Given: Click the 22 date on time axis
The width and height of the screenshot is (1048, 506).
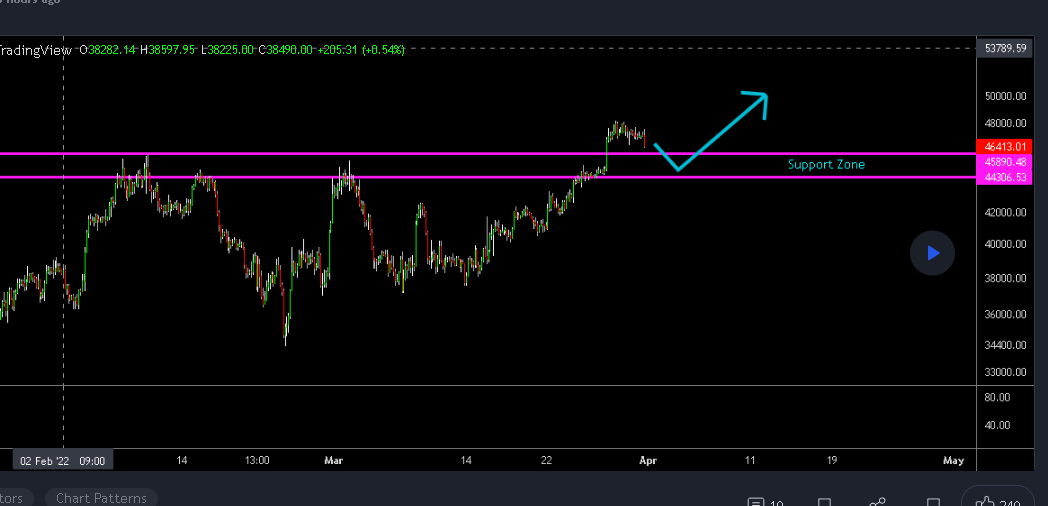Looking at the screenshot, I should [x=546, y=461].
